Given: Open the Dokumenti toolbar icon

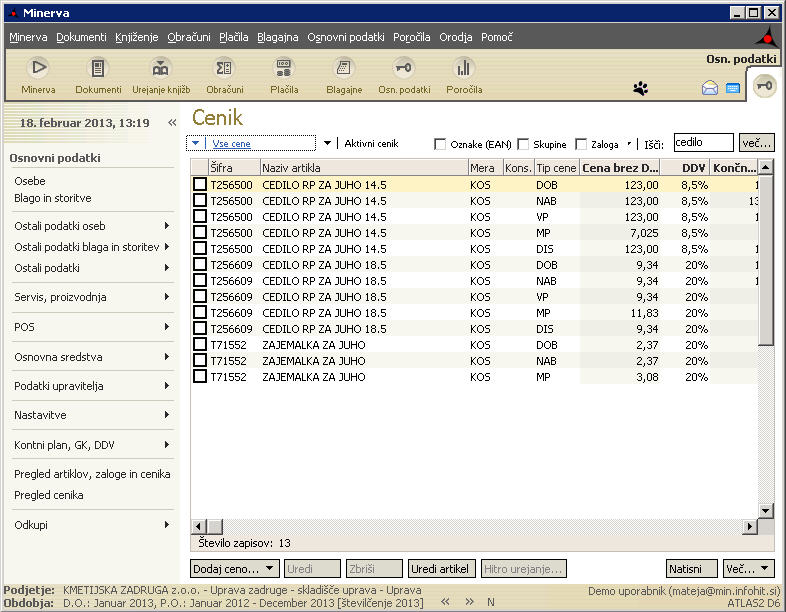Looking at the screenshot, I should click(x=98, y=69).
